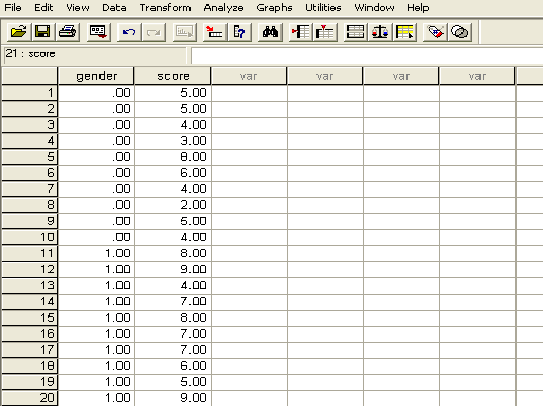Click score cell with value 2.00
The height and width of the screenshot is (406, 543).
173,205
